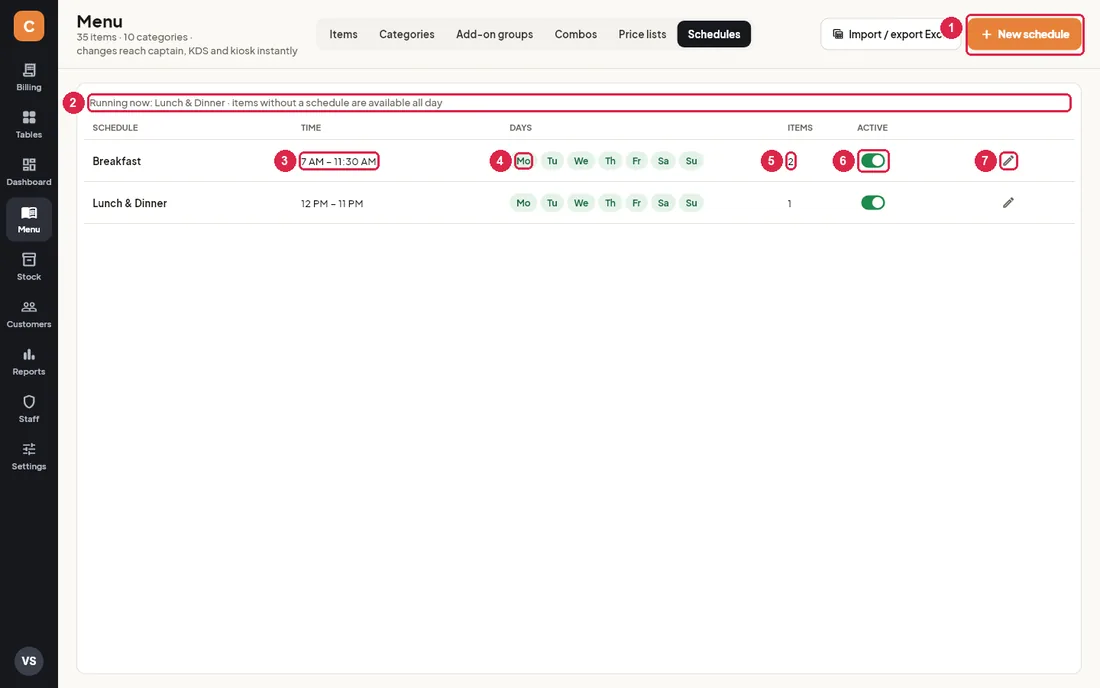The width and height of the screenshot is (1100, 688).
Task: Select the Menu sidebar icon
Action: coord(29,220)
